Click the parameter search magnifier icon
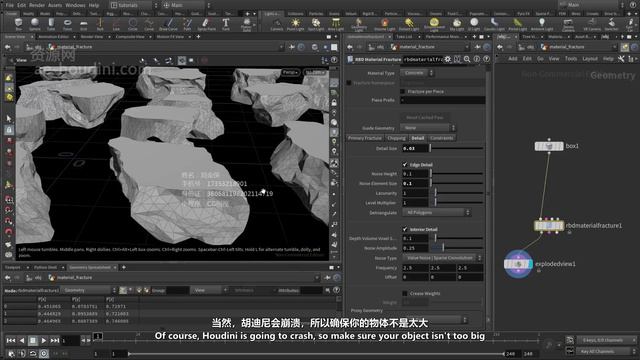Screen dimensions: 640x360 (x=467, y=59)
